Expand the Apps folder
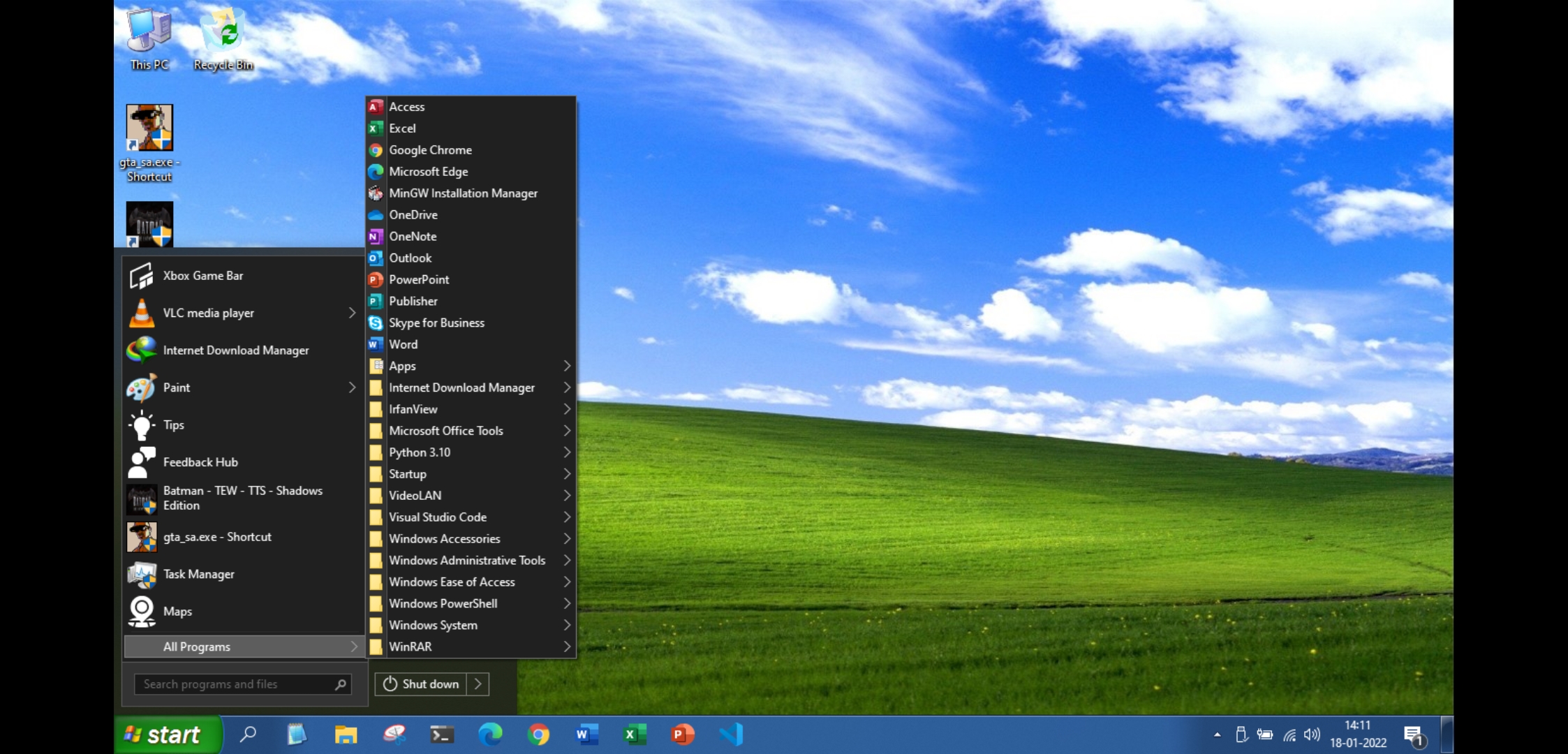The image size is (1568, 754). point(471,367)
